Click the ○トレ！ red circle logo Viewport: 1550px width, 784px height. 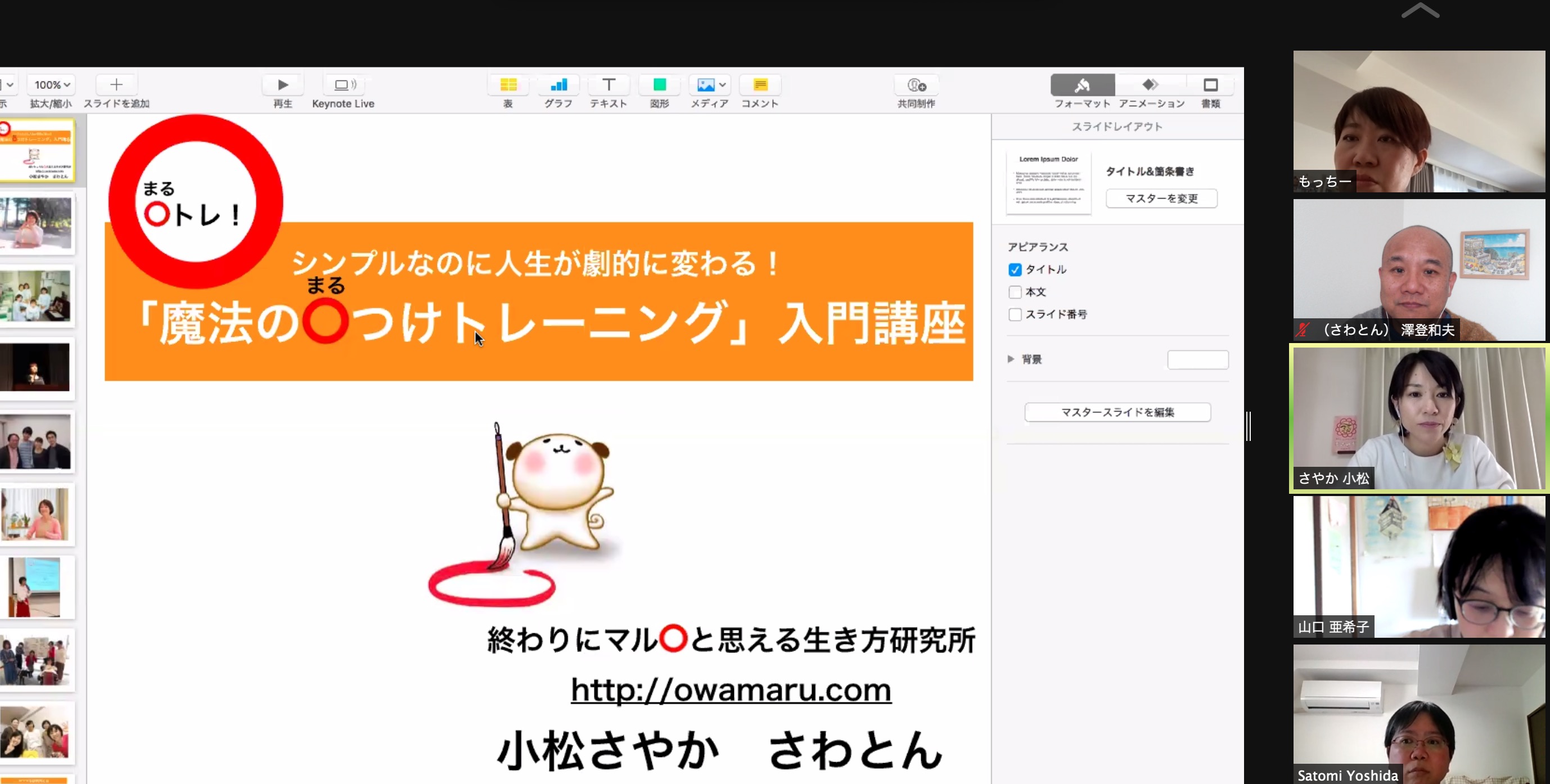[x=196, y=201]
